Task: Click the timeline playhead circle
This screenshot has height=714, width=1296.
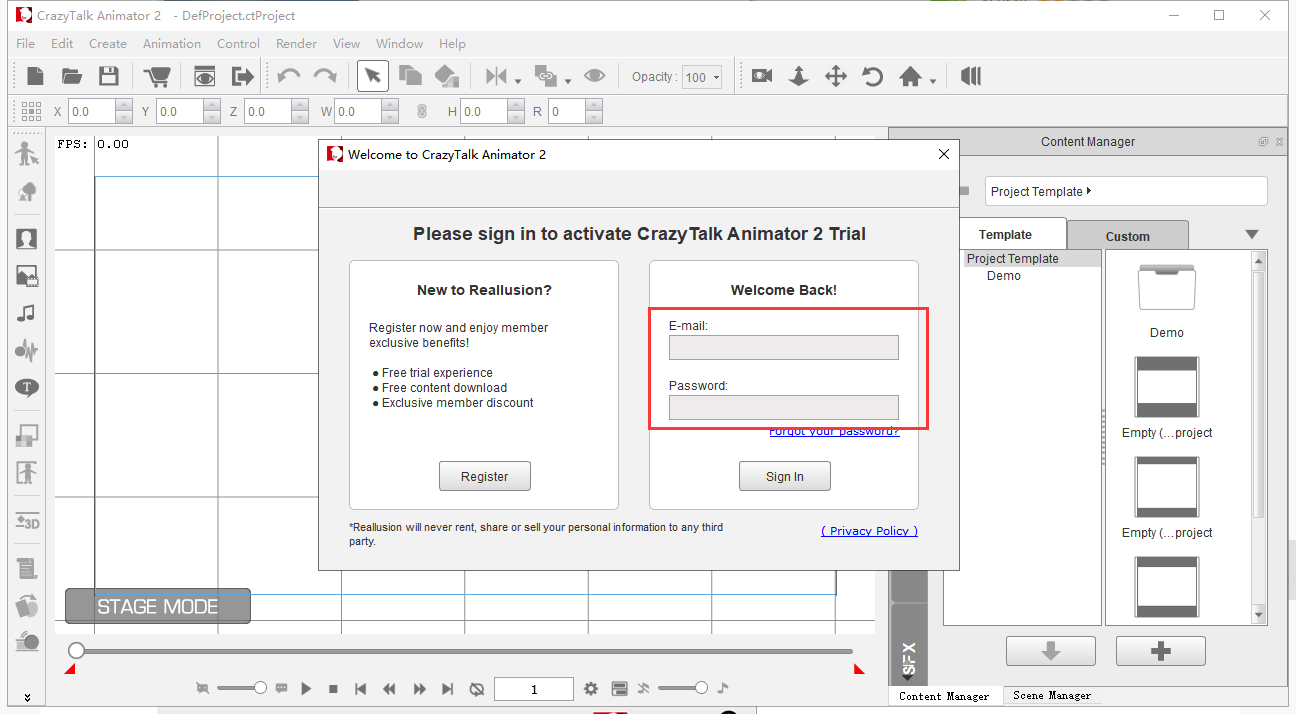Action: pos(76,651)
